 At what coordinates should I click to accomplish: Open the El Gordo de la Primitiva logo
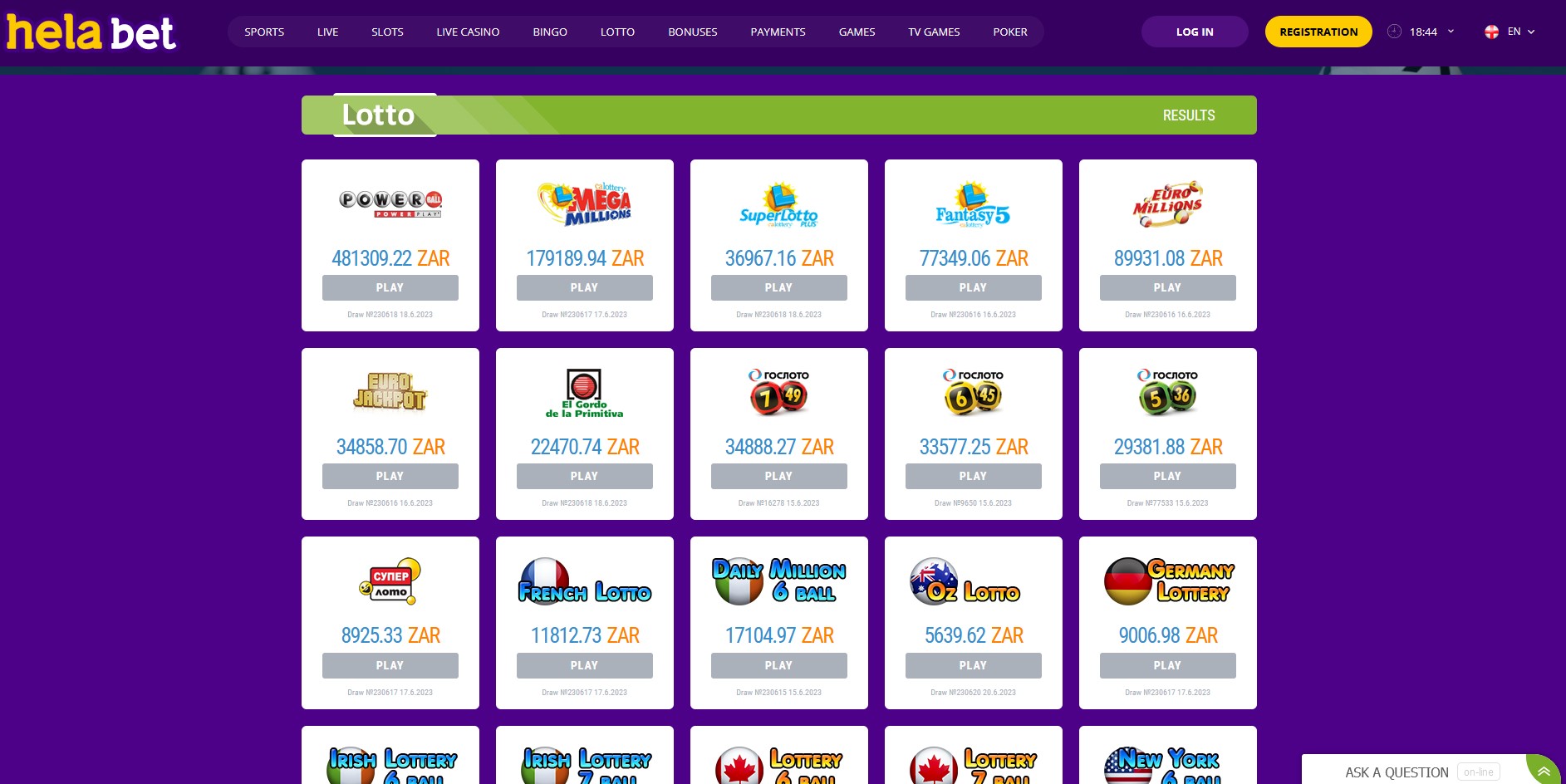(585, 393)
